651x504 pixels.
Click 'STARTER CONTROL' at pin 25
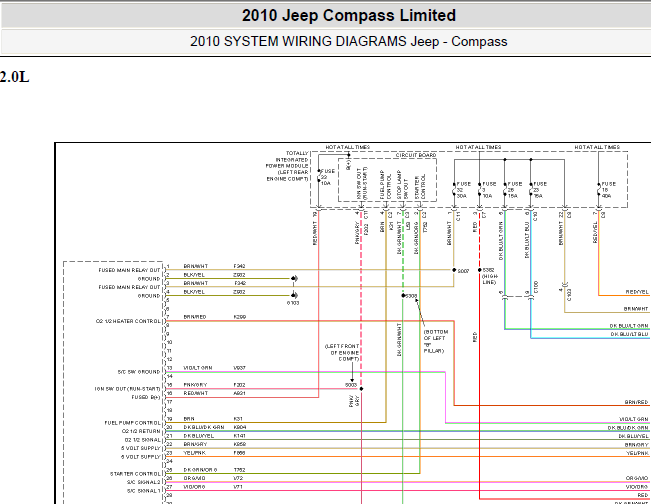click(135, 474)
